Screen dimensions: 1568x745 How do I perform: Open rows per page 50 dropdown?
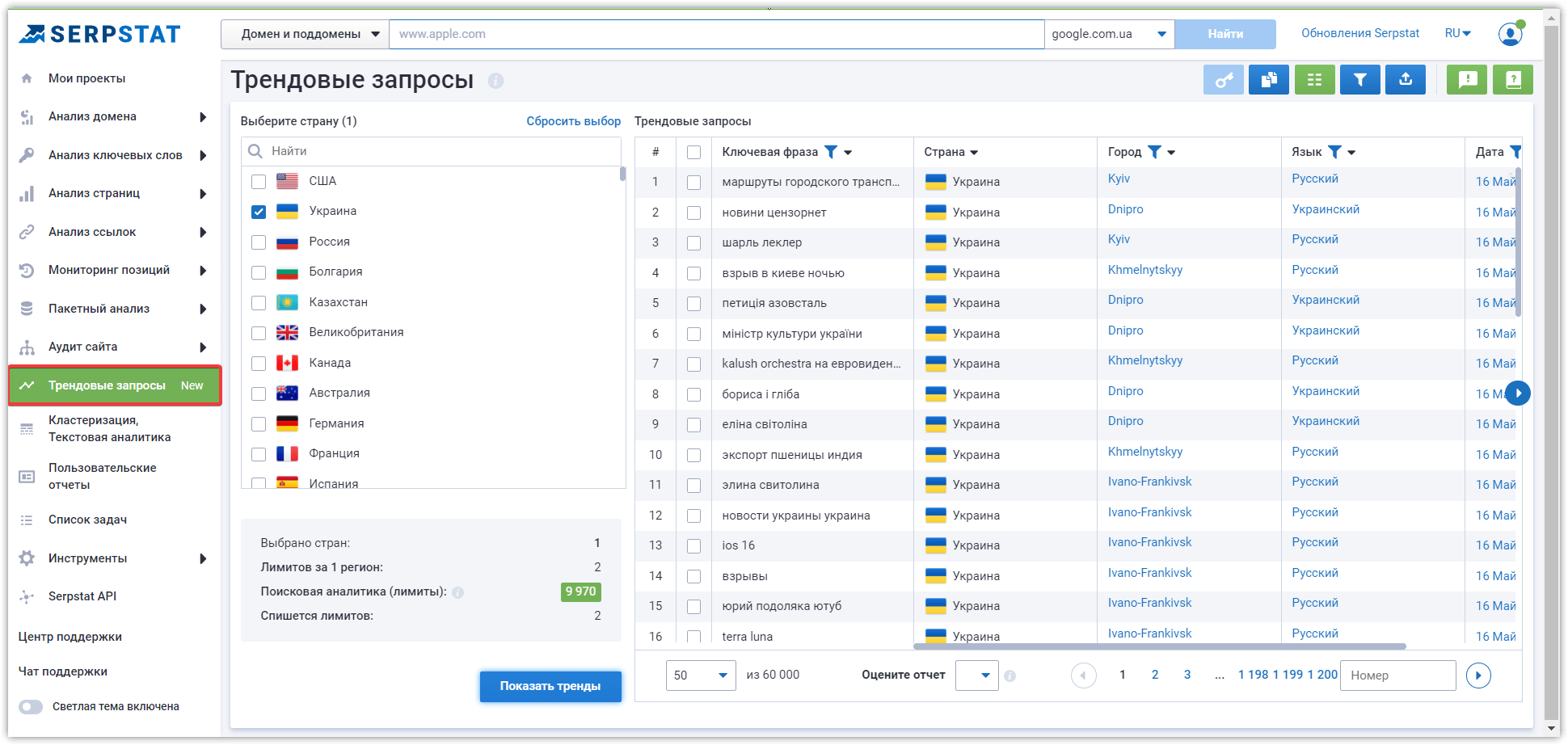coord(701,676)
